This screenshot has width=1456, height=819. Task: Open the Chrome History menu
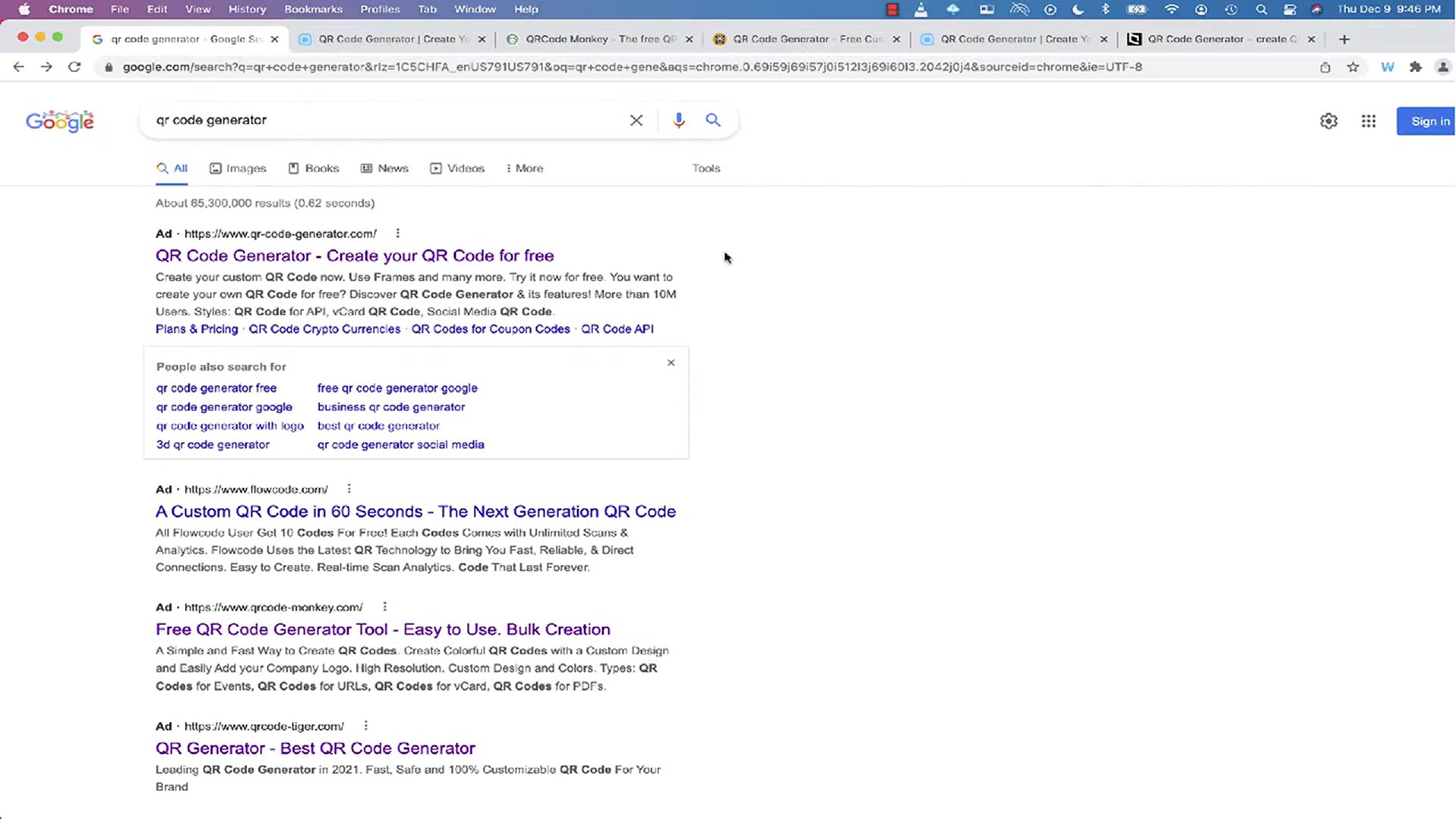(x=247, y=9)
